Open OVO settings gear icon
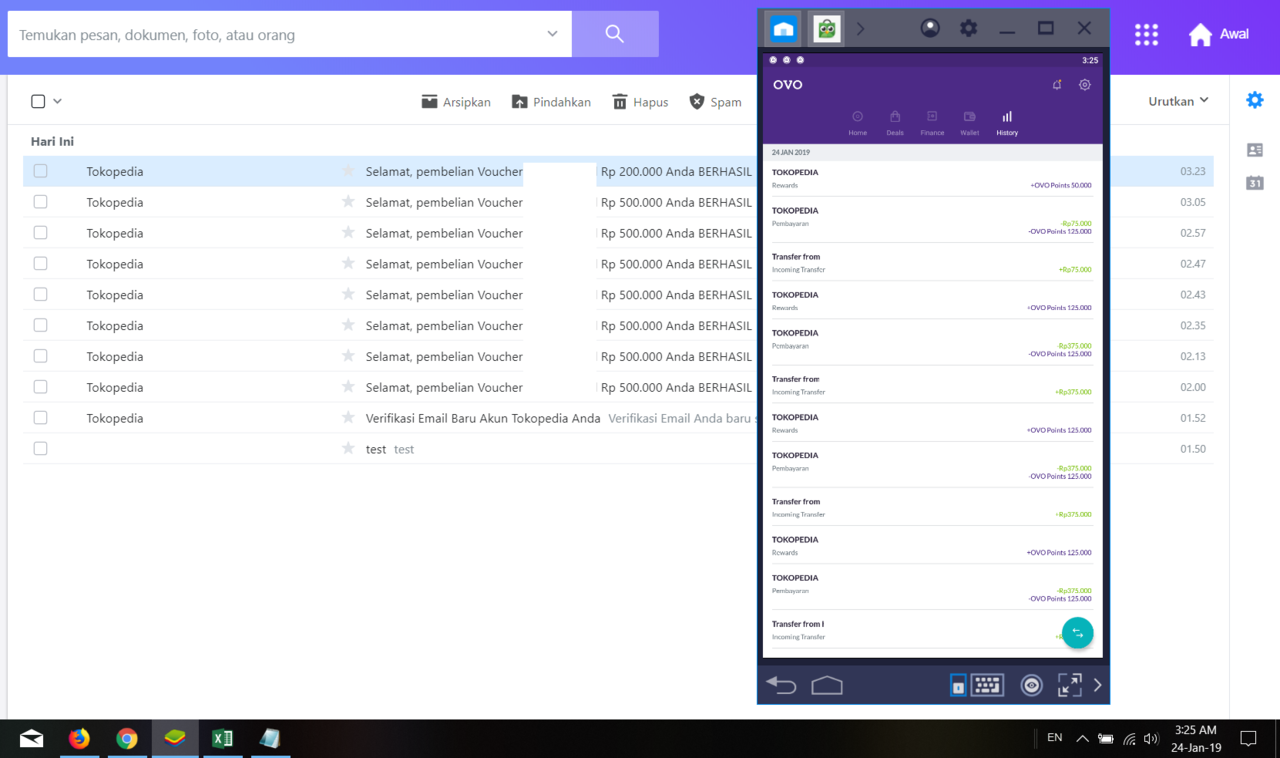Image resolution: width=1280 pixels, height=758 pixels. pos(1084,85)
